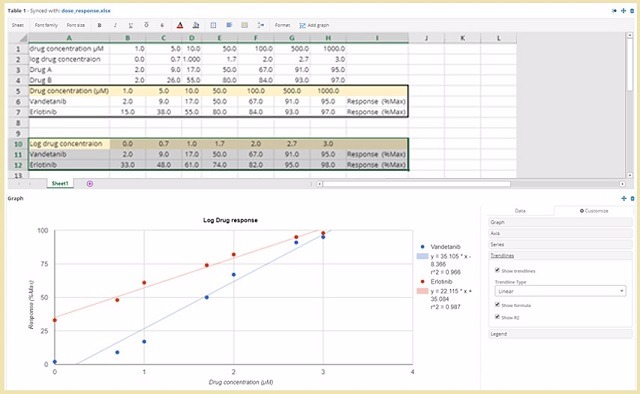Image resolution: width=640 pixels, height=394 pixels.
Task: Select column J header
Action: (426, 38)
